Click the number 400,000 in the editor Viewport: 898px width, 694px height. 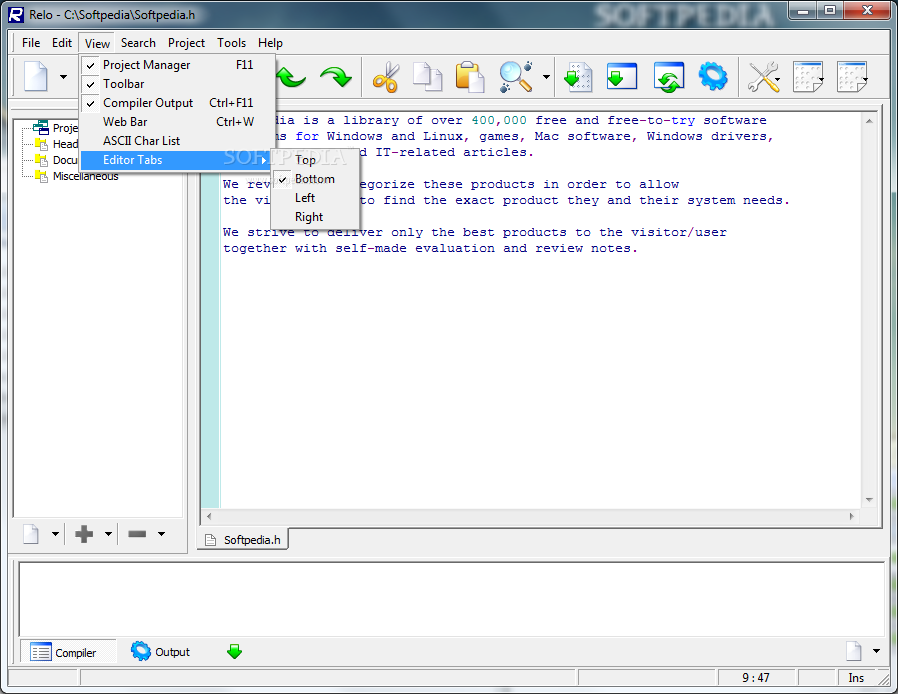coord(499,120)
